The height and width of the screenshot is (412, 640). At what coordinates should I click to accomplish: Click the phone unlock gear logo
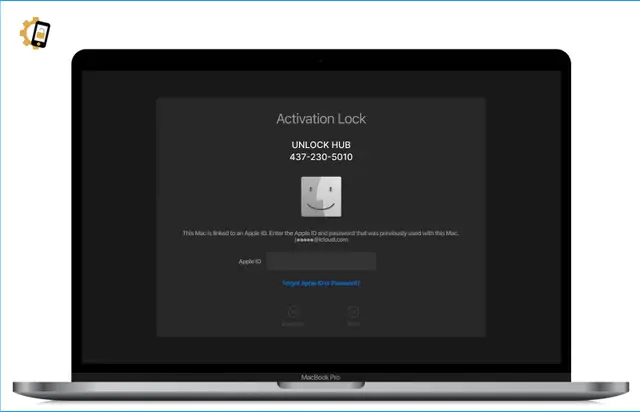pyautogui.click(x=35, y=33)
